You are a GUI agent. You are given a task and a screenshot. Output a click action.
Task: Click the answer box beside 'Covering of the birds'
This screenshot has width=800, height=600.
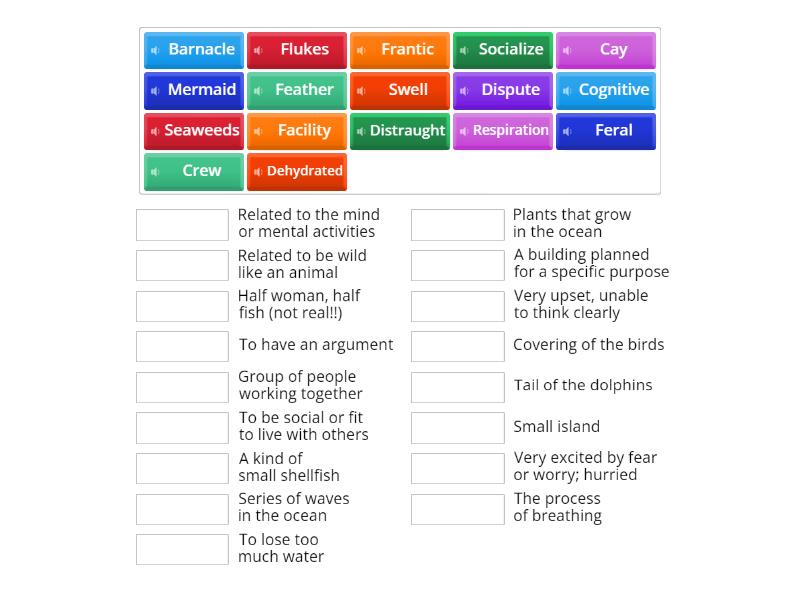click(457, 346)
